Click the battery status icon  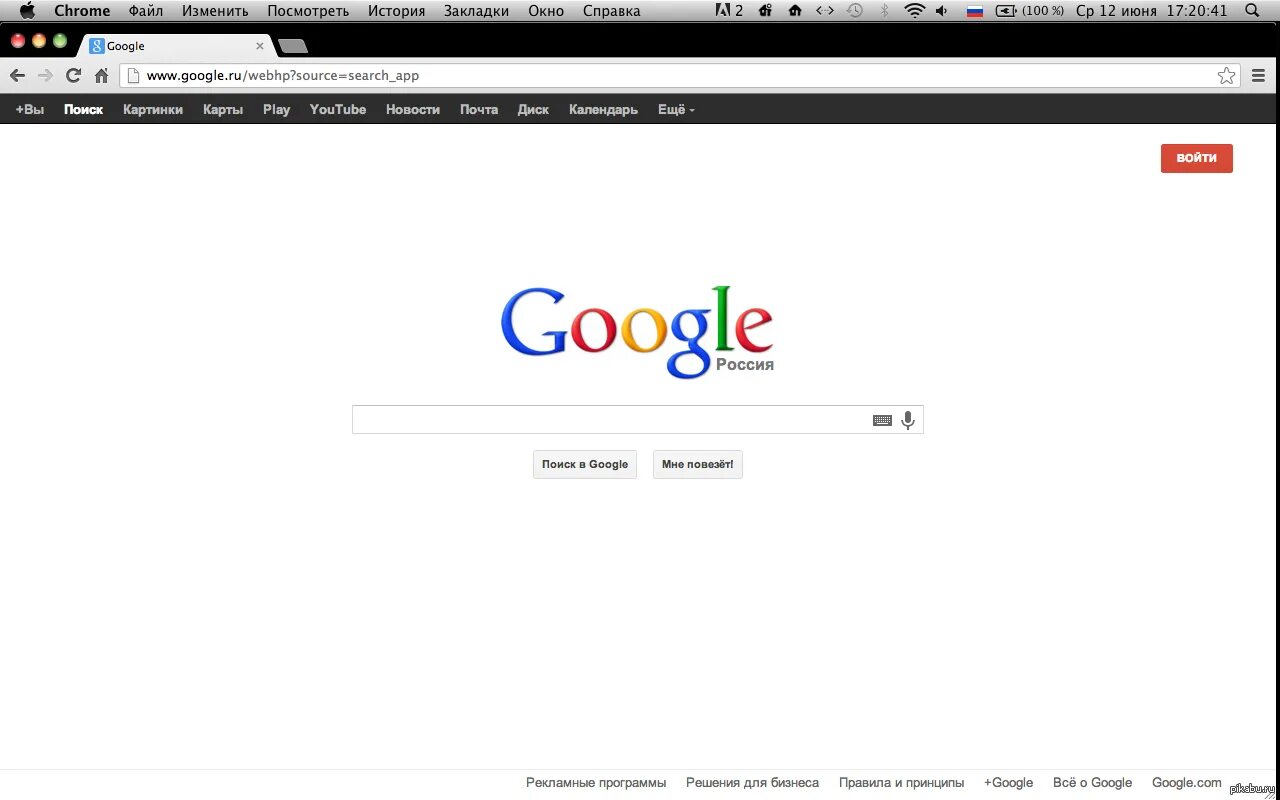pyautogui.click(x=1006, y=11)
